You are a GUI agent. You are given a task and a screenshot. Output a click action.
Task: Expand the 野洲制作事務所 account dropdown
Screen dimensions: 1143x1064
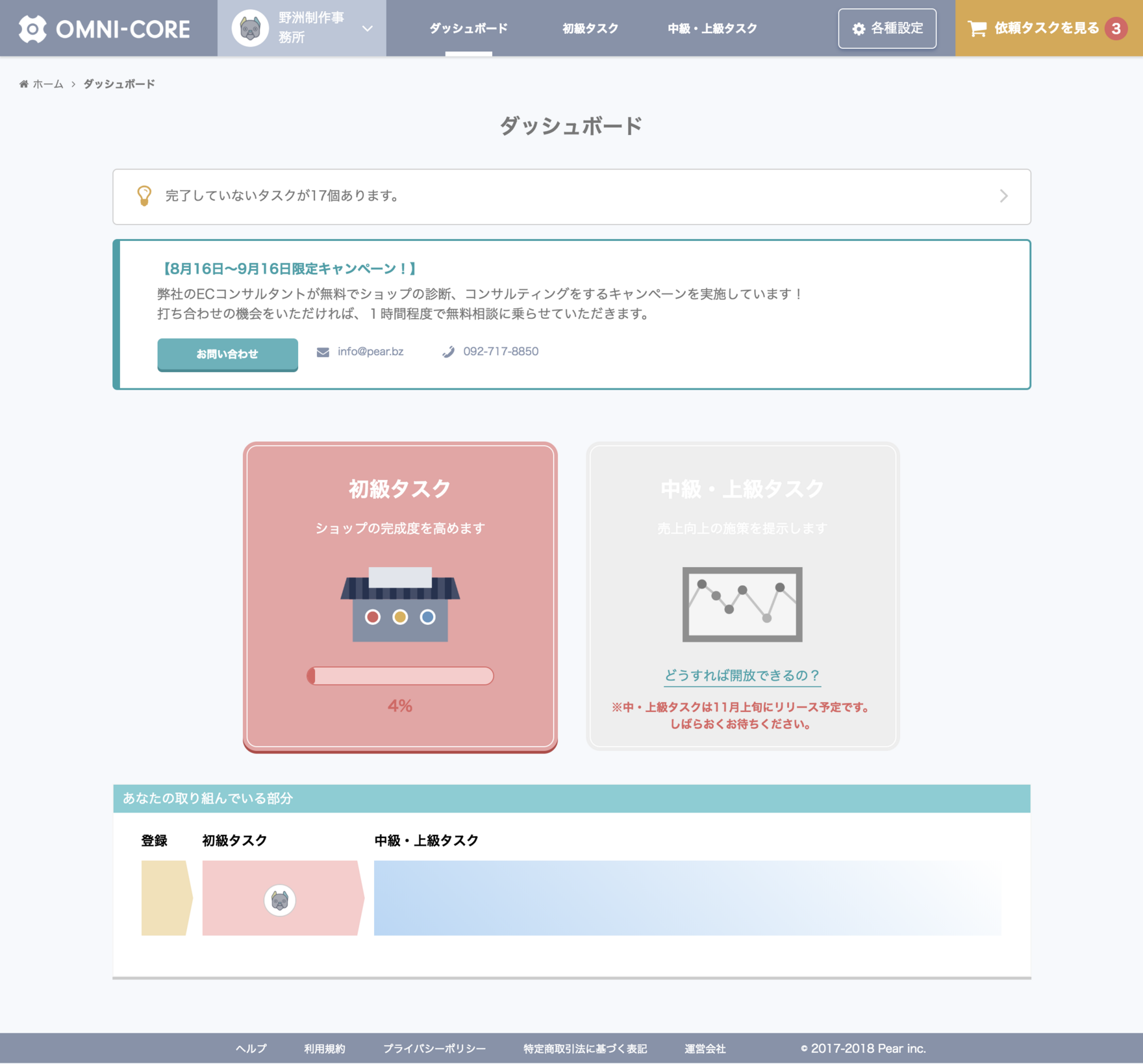367,29
